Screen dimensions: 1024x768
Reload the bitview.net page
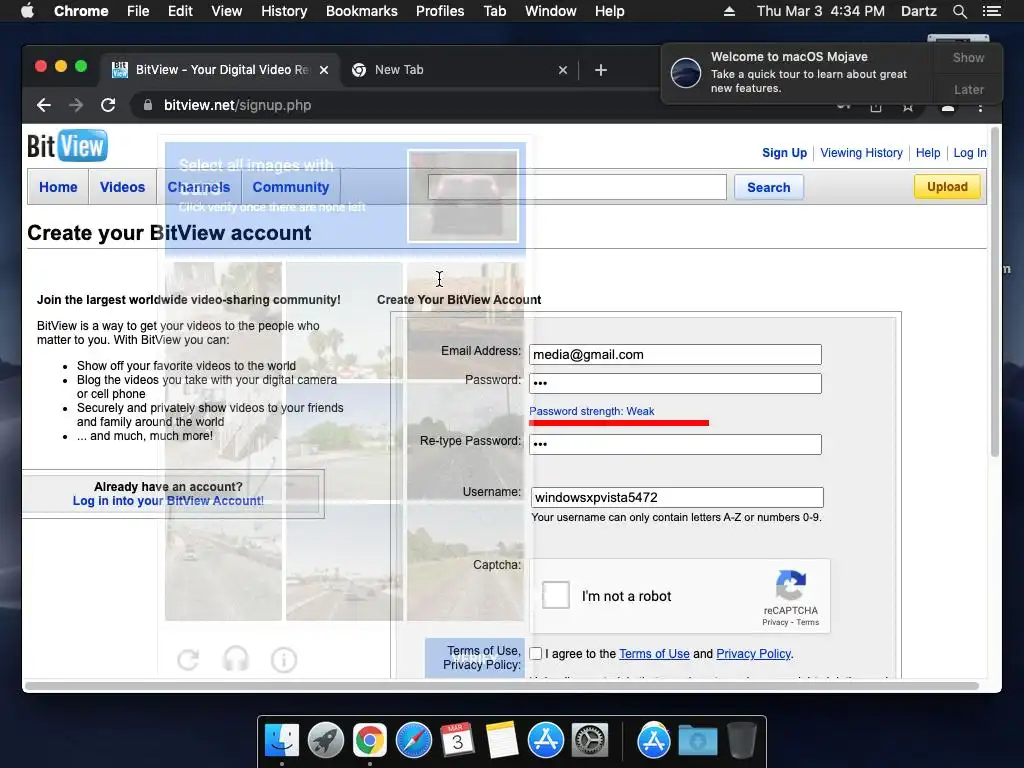click(108, 105)
